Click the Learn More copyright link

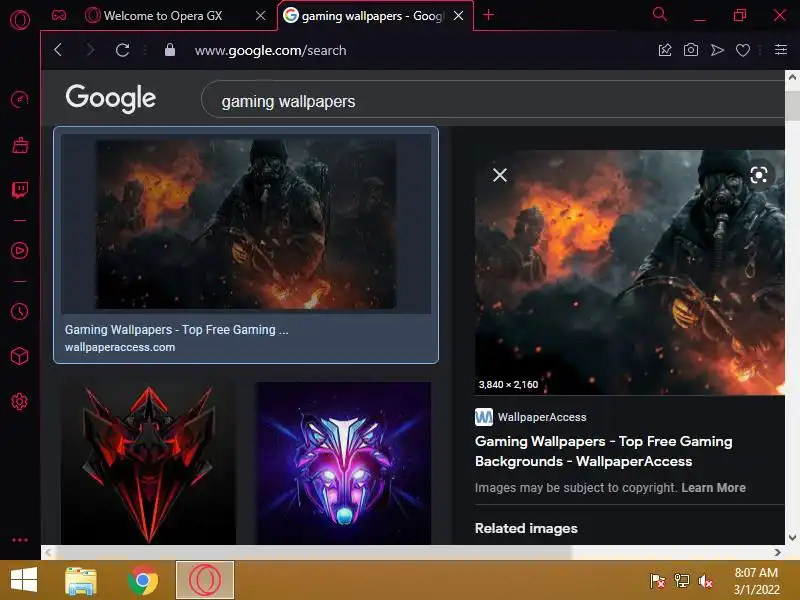[x=713, y=488]
